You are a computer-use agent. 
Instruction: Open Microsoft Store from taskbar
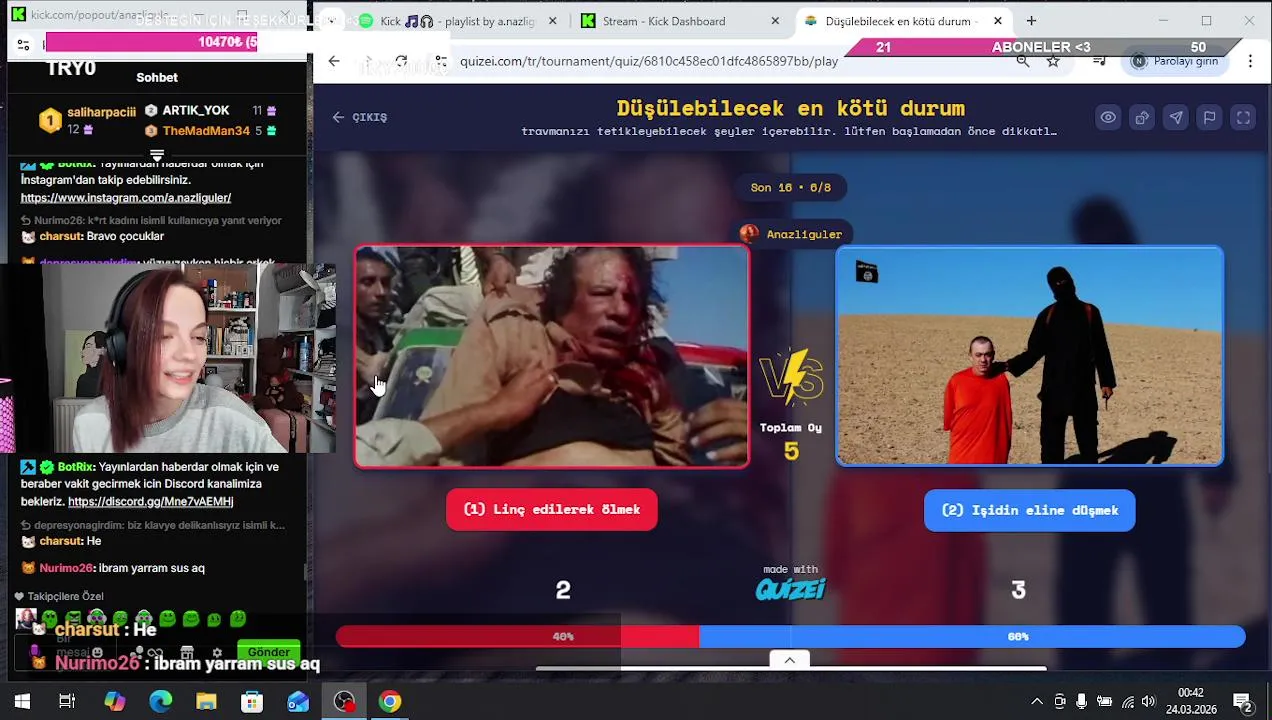[252, 702]
